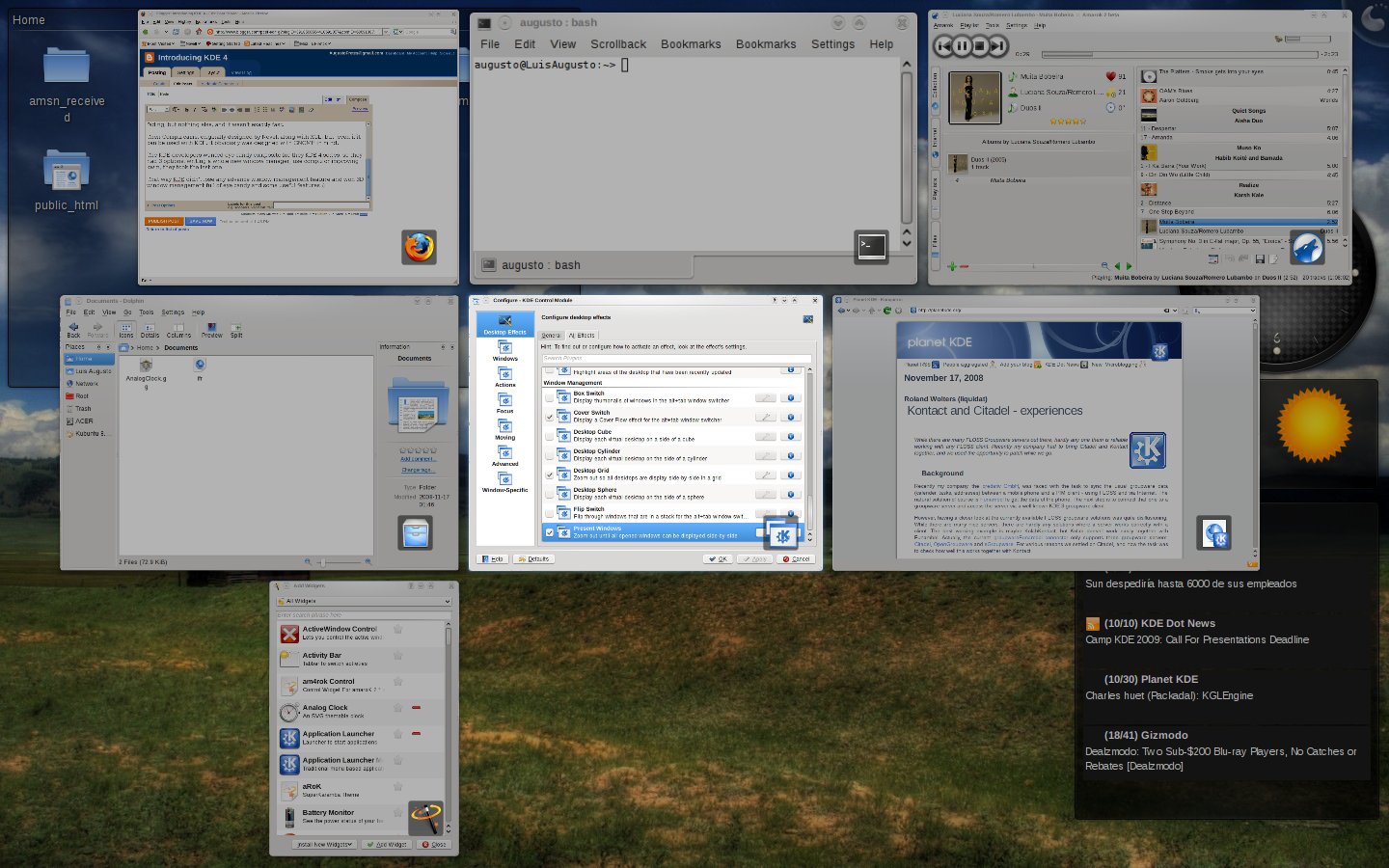Switch to the General tab in desktop effects

pos(551,335)
